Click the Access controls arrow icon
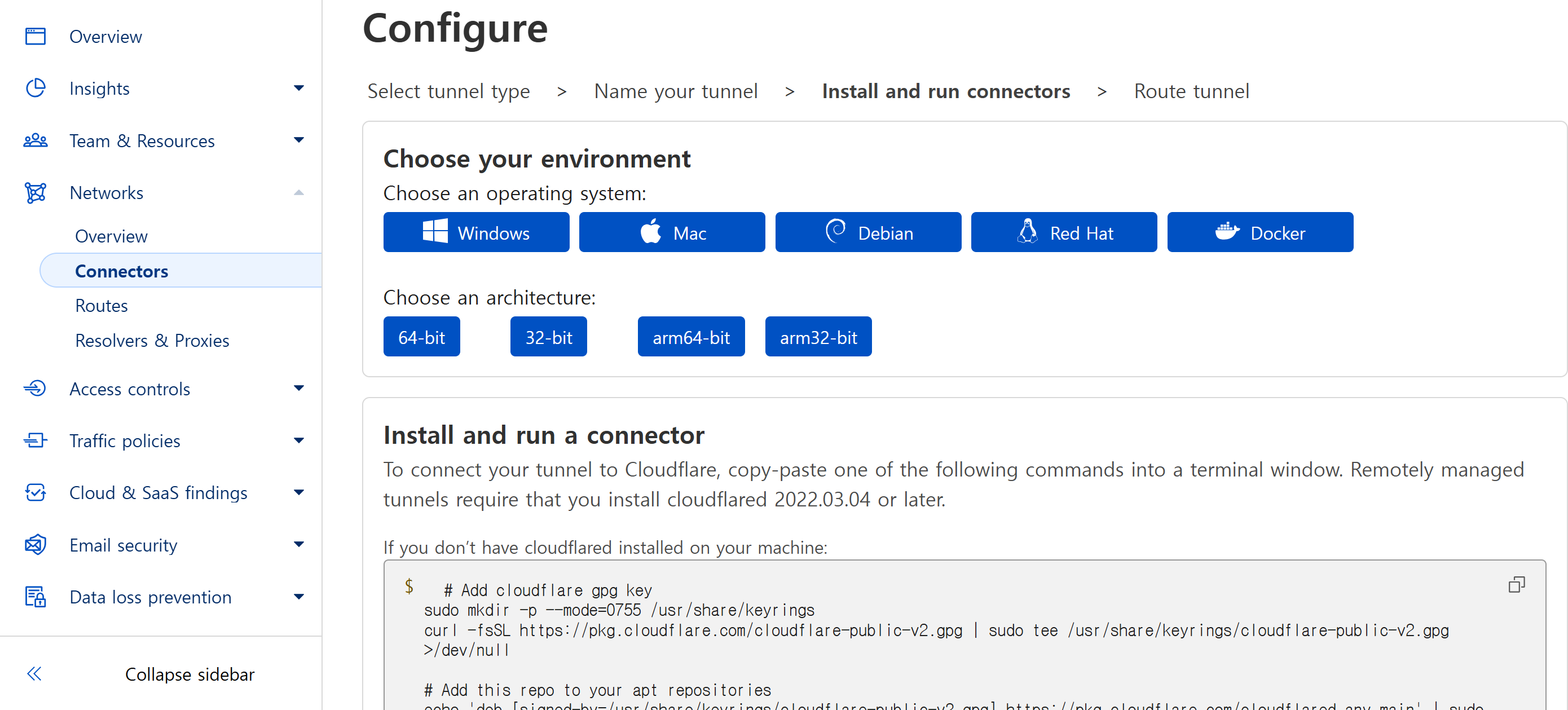The height and width of the screenshot is (710, 1568). pos(36,388)
